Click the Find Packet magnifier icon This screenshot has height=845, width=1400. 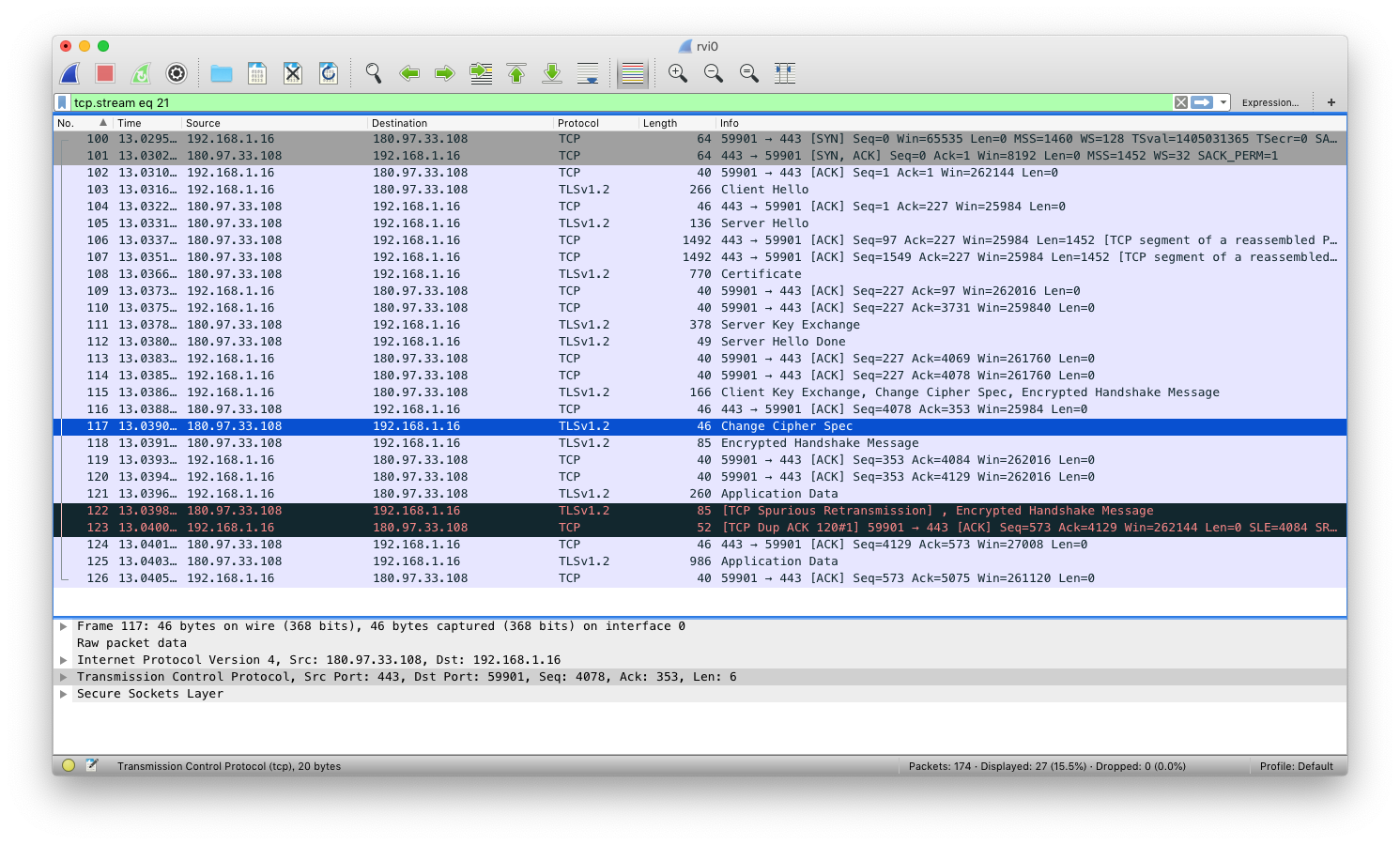coord(374,73)
